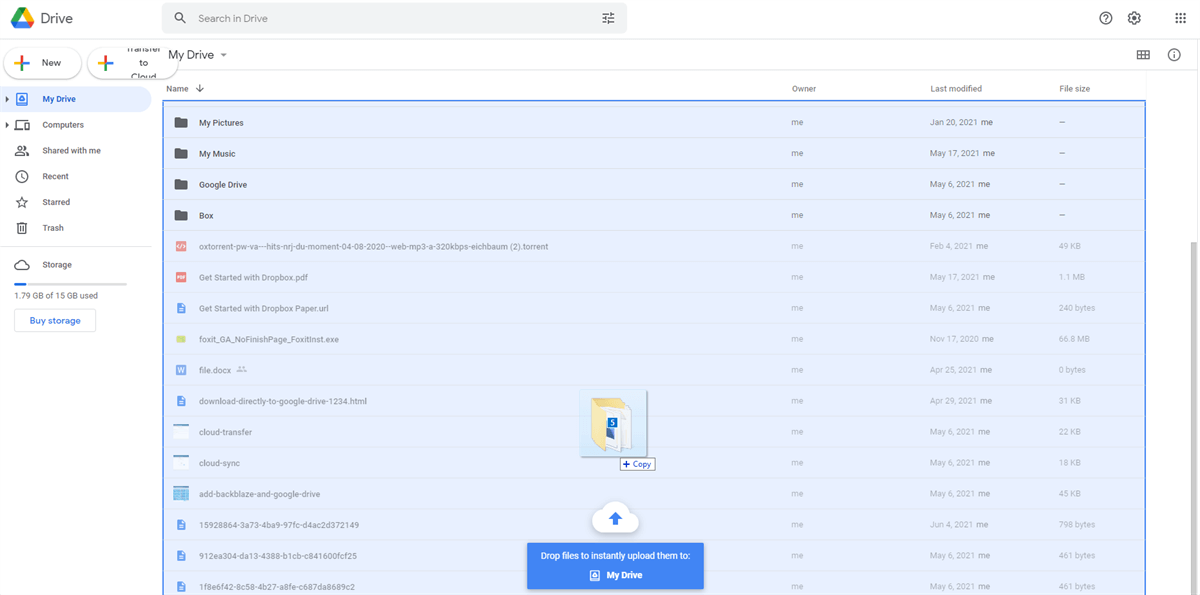Expand the Computers tree arrow
Viewport: 1200px width, 595px height.
tap(7, 125)
